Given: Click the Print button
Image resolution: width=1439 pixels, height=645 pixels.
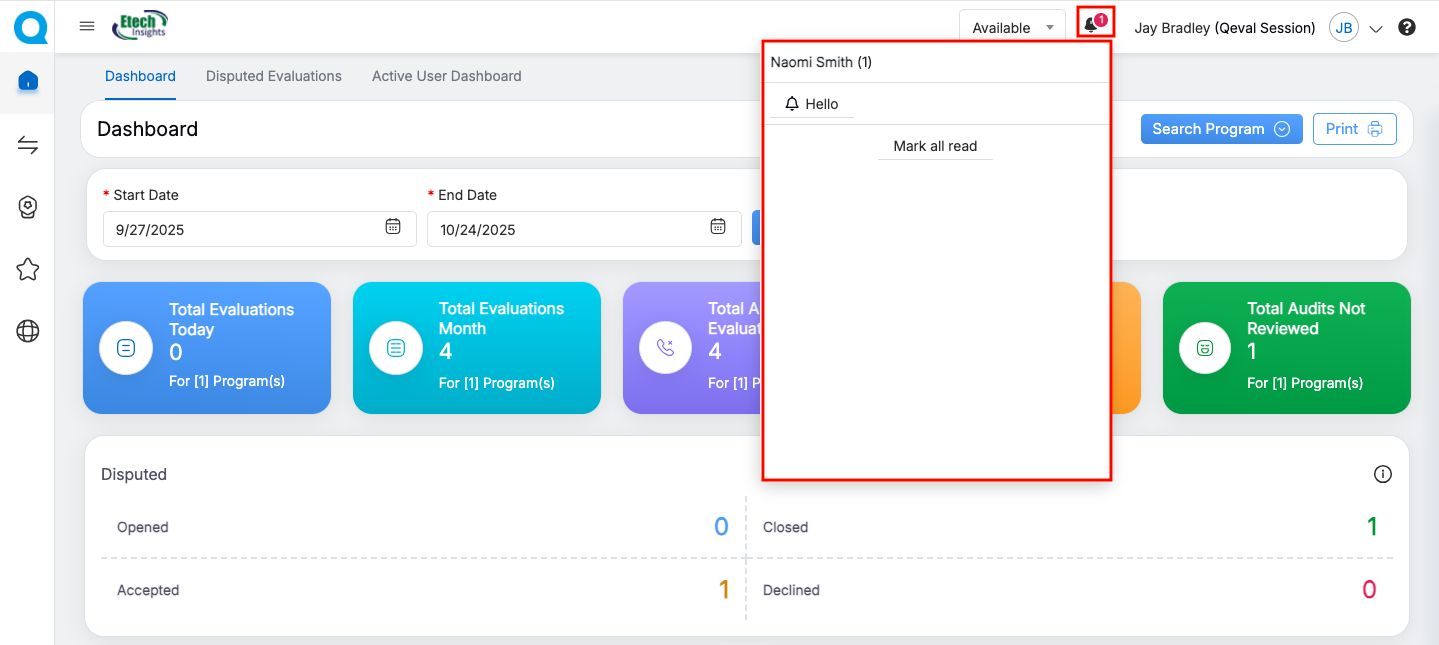Looking at the screenshot, I should point(1354,129).
